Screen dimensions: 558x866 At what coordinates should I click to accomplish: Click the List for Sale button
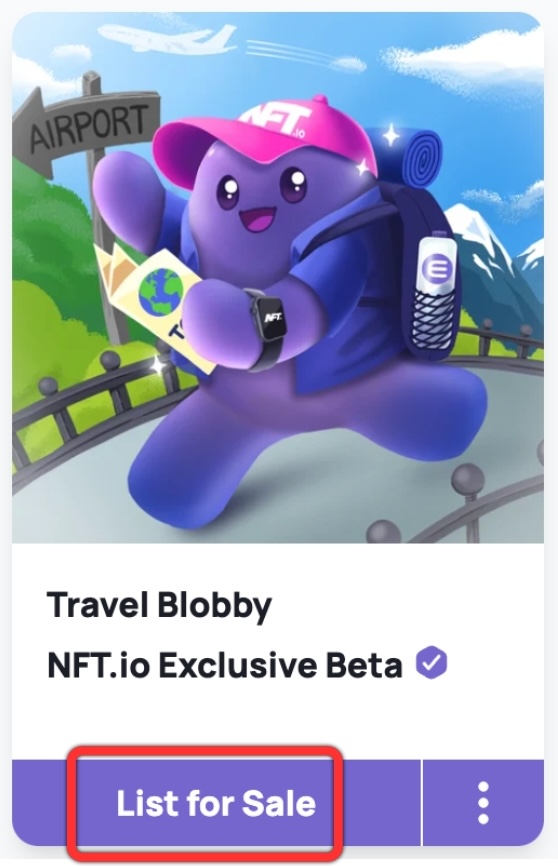pyautogui.click(x=216, y=802)
